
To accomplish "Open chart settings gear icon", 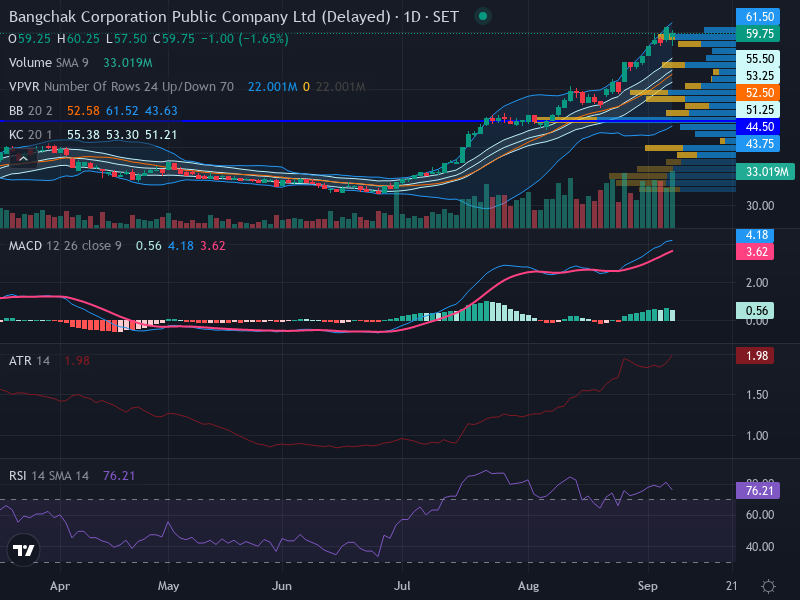I will click(x=768, y=586).
